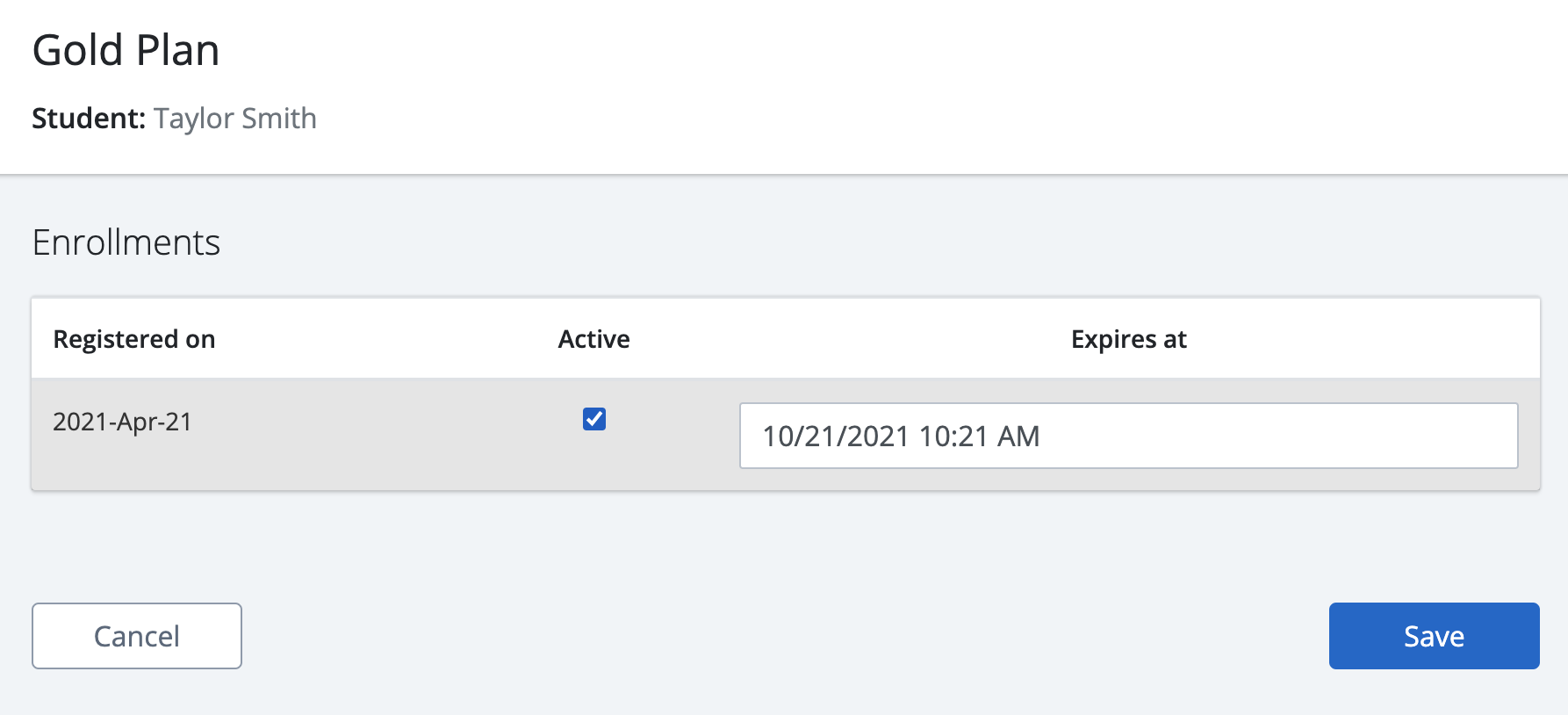The width and height of the screenshot is (1568, 715).
Task: Click the Student label
Action: 89,119
